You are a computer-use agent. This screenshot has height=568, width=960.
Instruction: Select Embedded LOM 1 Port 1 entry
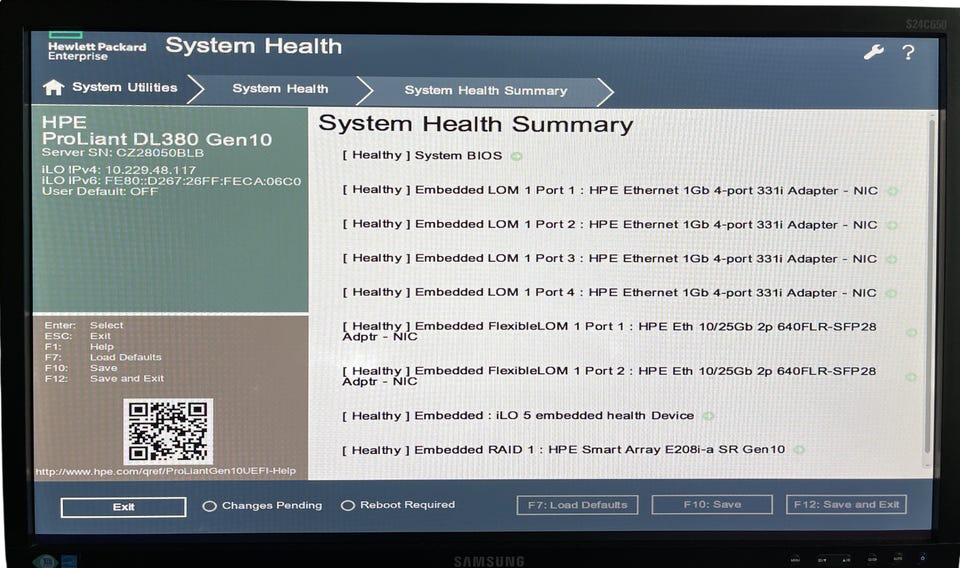click(610, 190)
